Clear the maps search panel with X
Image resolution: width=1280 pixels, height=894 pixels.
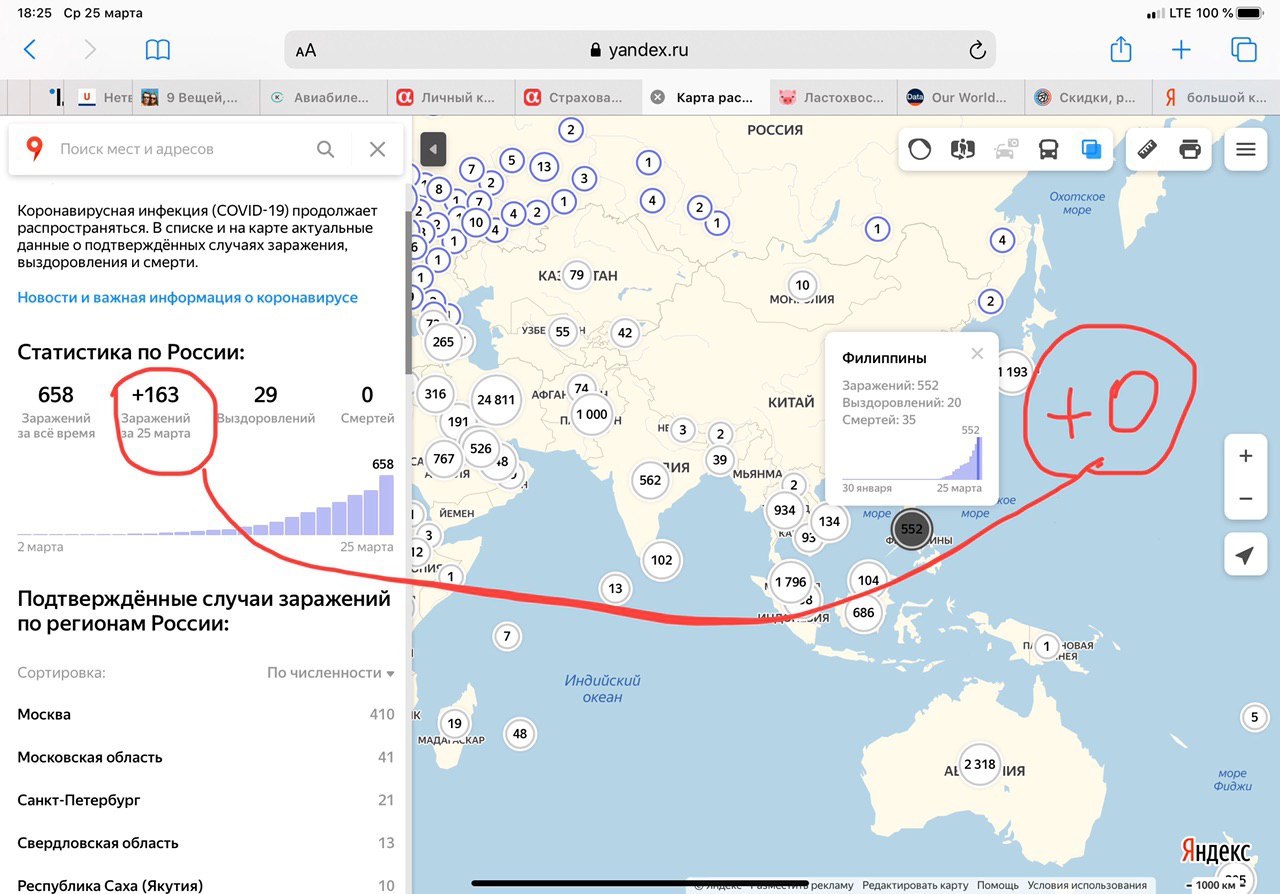[x=377, y=149]
